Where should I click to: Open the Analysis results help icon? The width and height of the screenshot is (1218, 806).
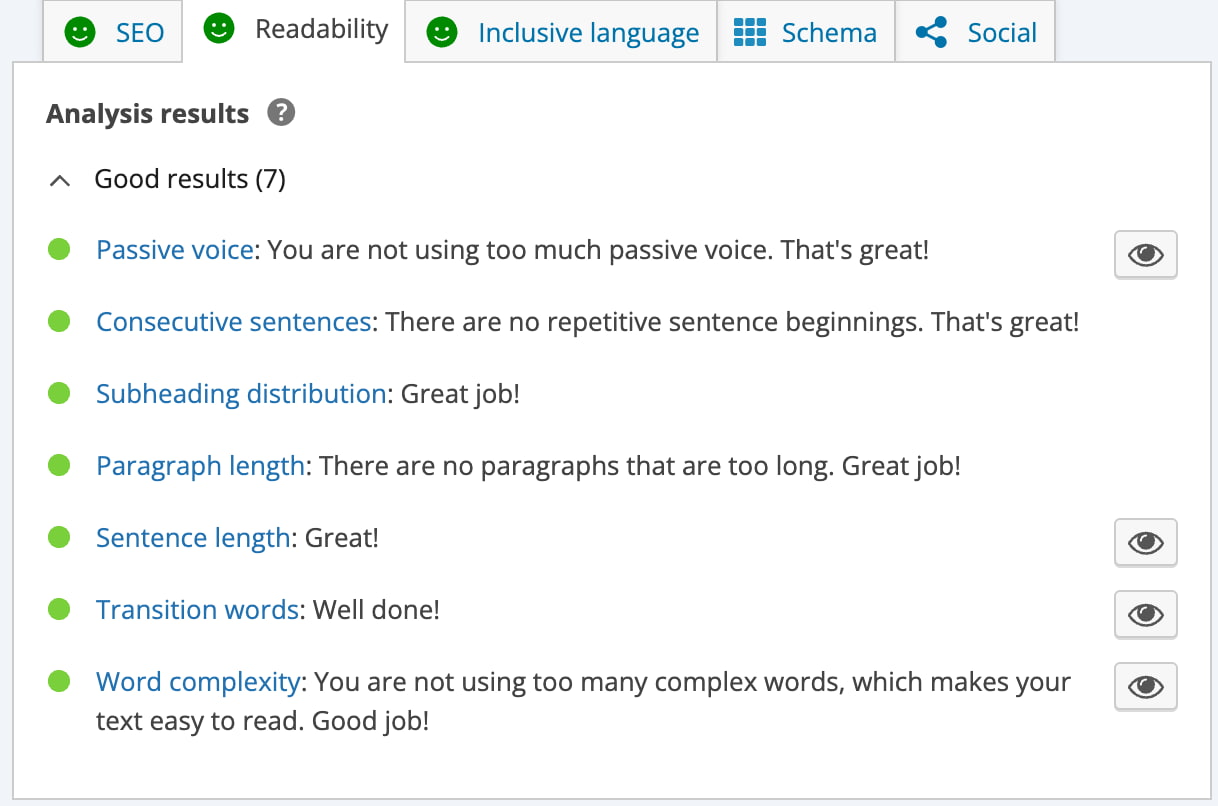pyautogui.click(x=281, y=113)
